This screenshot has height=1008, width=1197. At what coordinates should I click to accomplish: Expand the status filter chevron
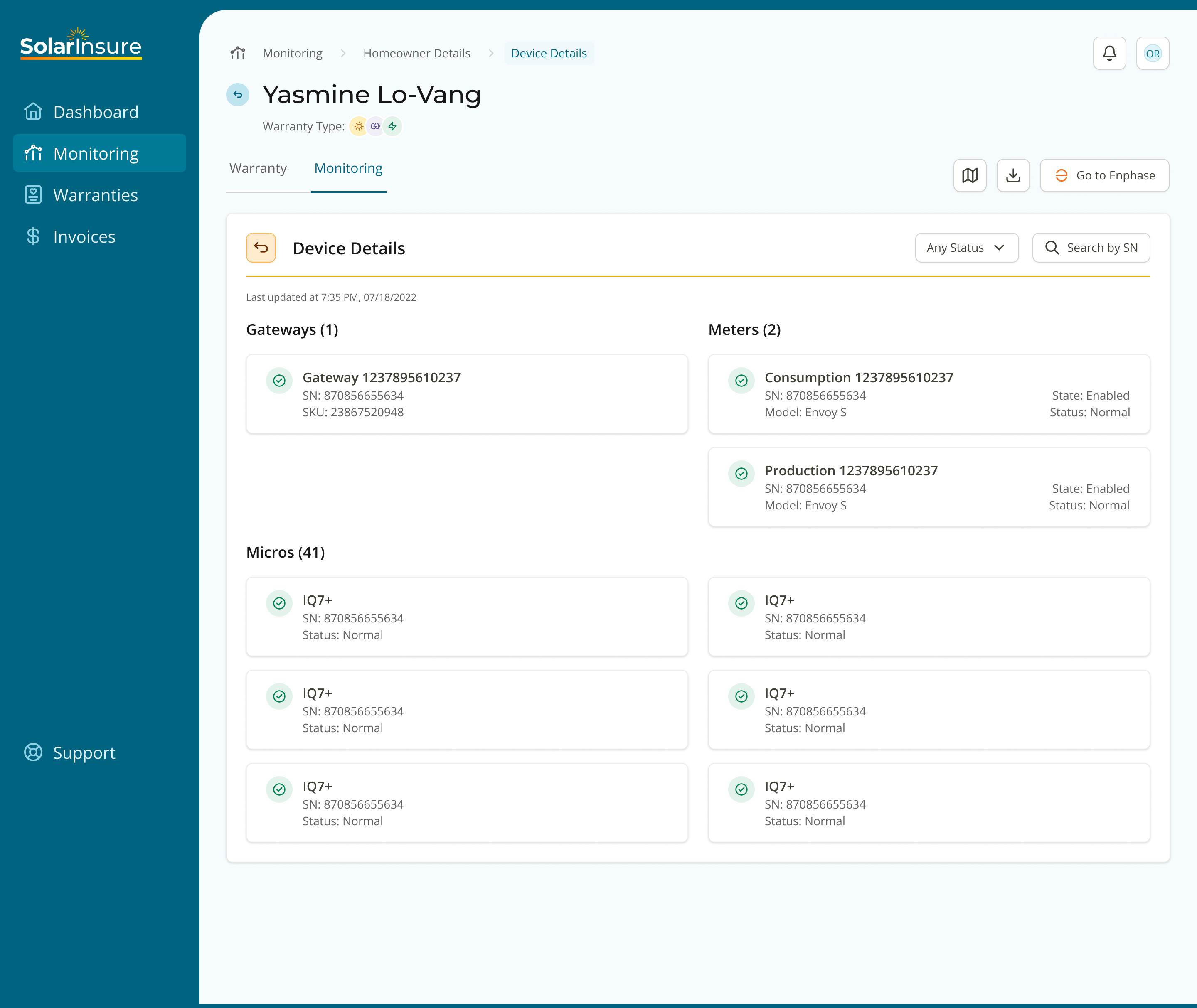(999, 247)
